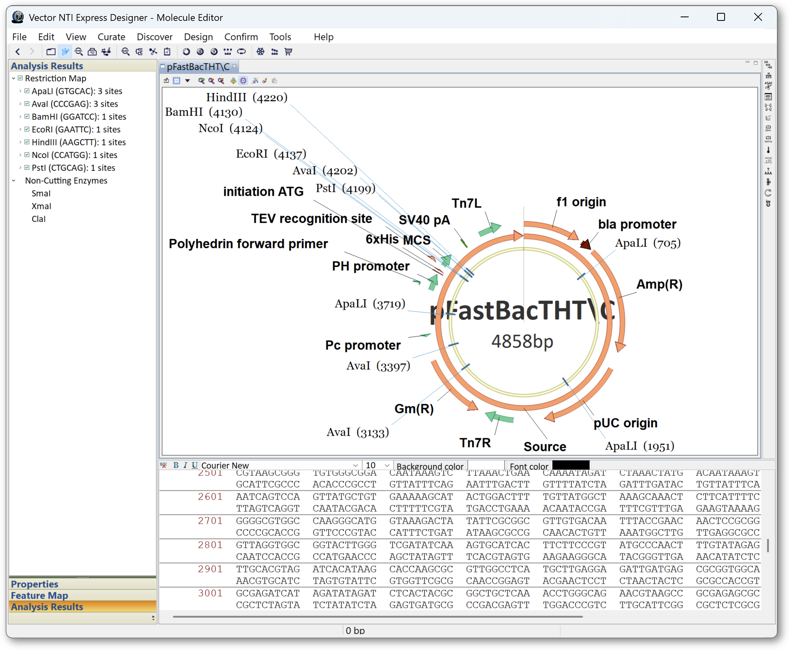This screenshot has height=650, width=789.
Task: Collapse the Non-Cutting Enzymes node
Action: pyautogui.click(x=14, y=181)
